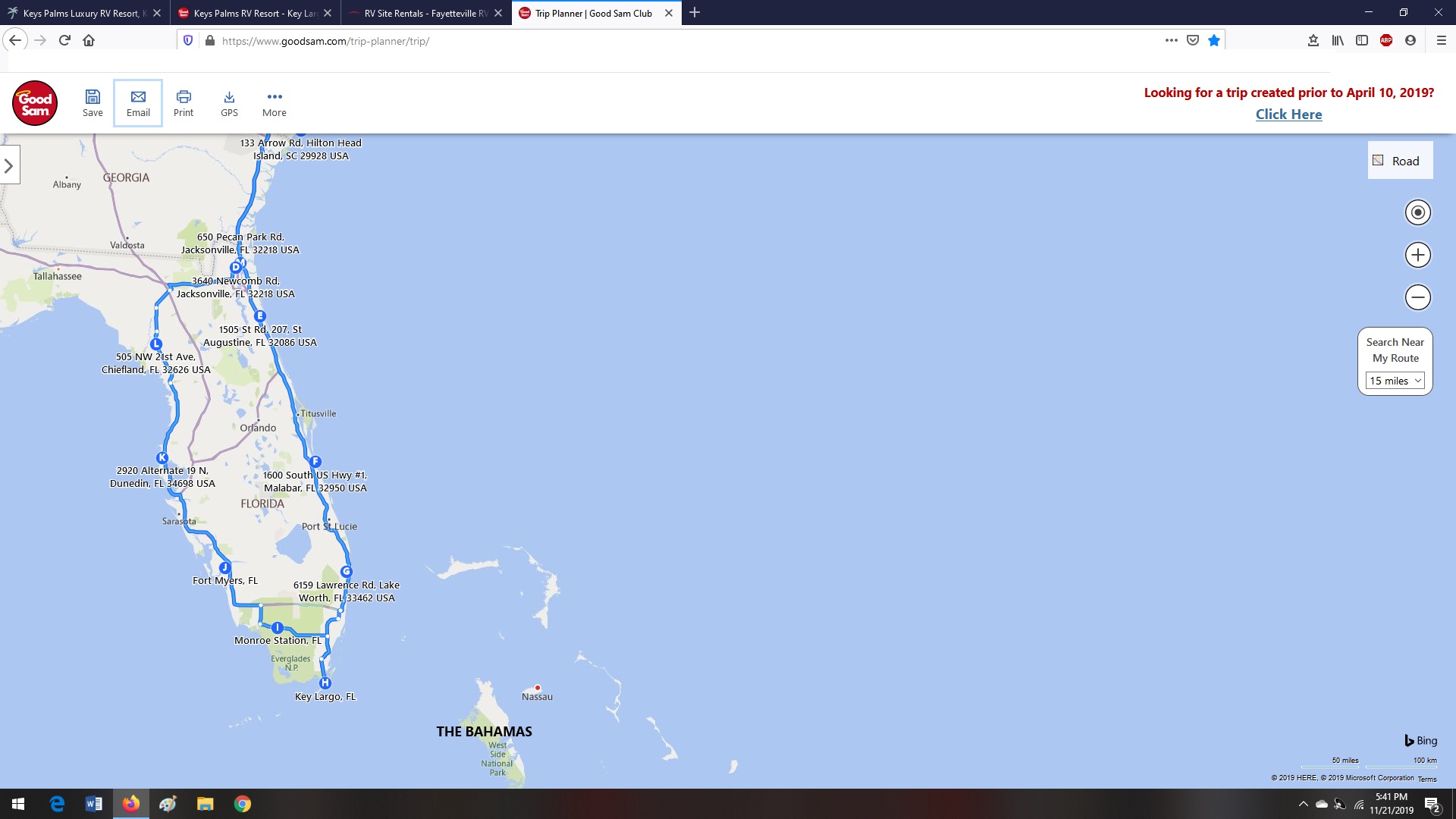The width and height of the screenshot is (1456, 819).
Task: Open page actions three-dot menu
Action: pyautogui.click(x=1172, y=40)
